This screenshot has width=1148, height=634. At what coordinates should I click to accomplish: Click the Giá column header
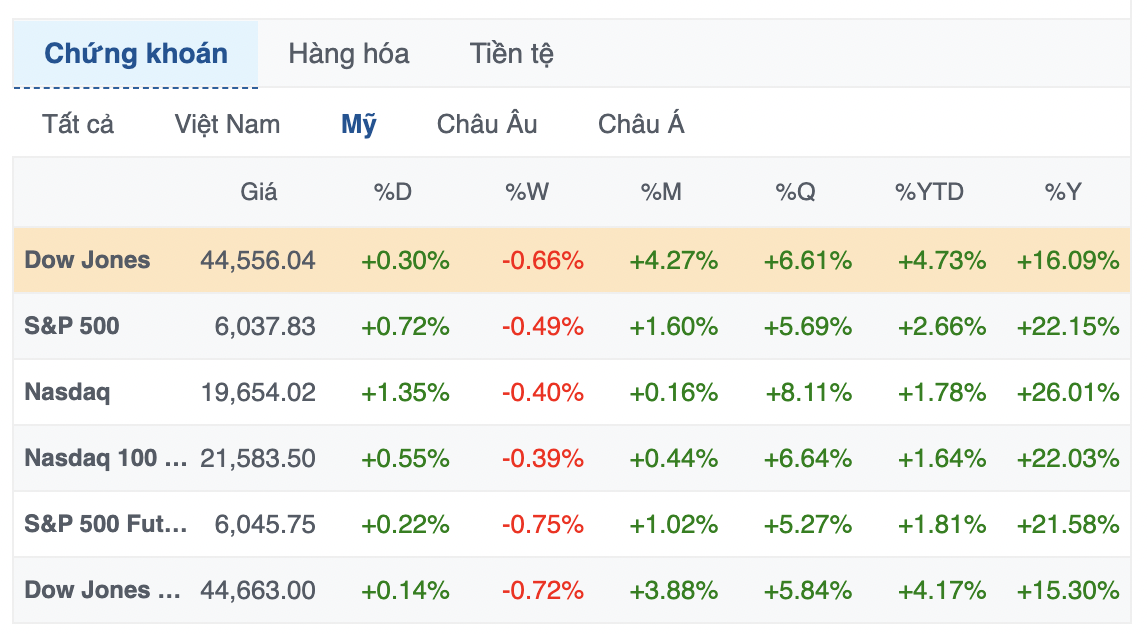tap(259, 192)
